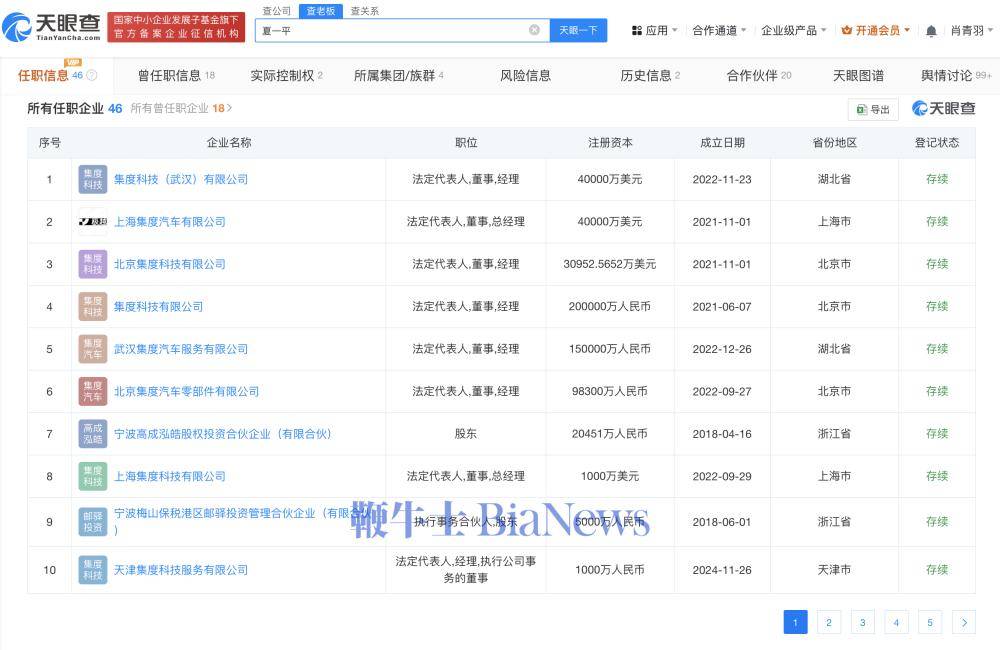The height and width of the screenshot is (650, 1000).
Task: Expand the 企业级产品 dropdown
Action: [794, 30]
